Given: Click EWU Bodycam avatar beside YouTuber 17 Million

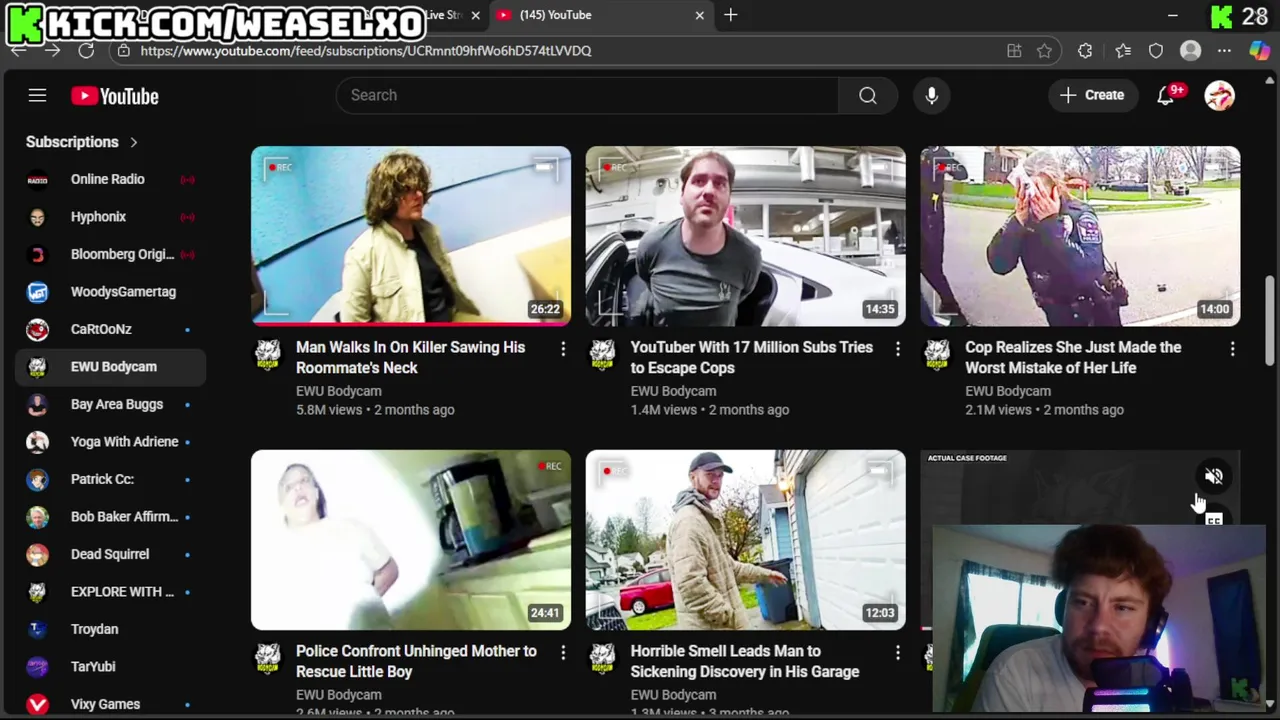Looking at the screenshot, I should tap(602, 353).
